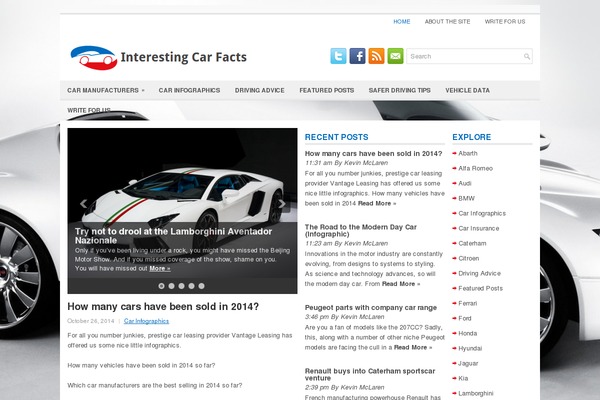This screenshot has height=400, width=600.
Task: Open Audi in Explore list
Action: point(465,183)
